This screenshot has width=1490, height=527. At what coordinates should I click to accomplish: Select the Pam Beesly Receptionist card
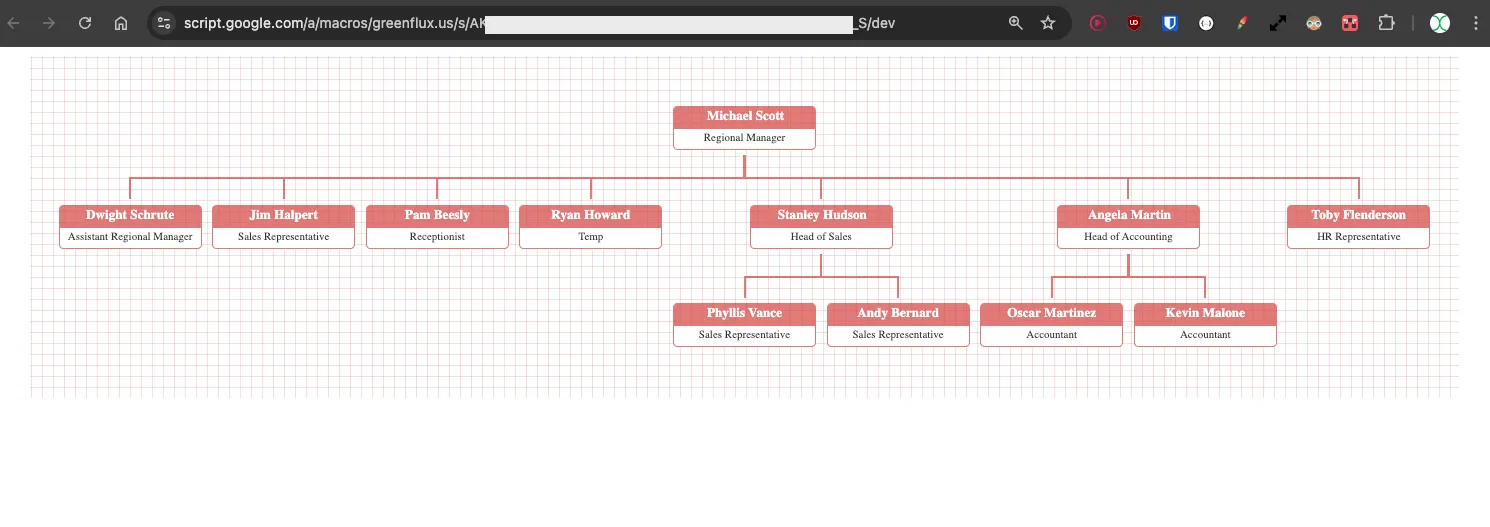click(437, 226)
